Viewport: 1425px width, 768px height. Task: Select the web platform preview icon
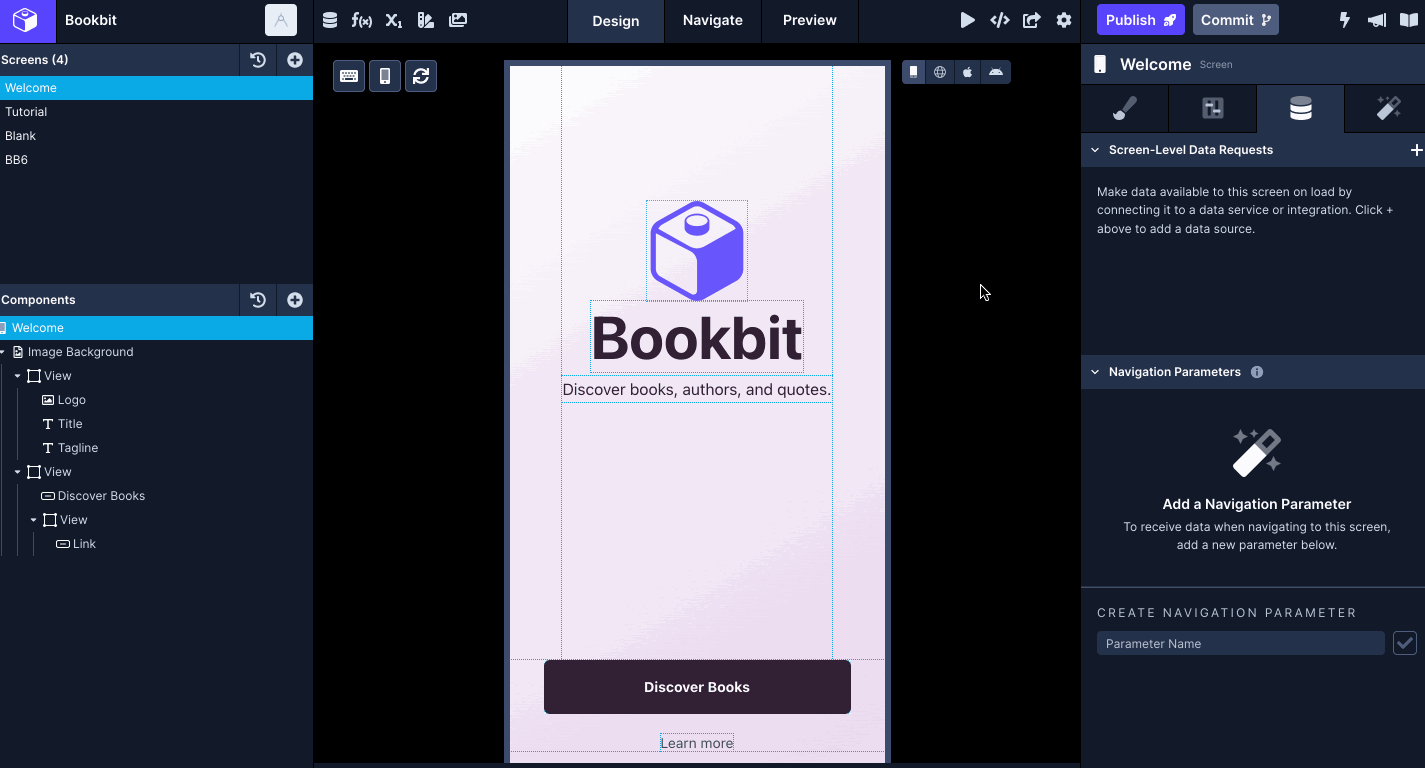tap(940, 72)
